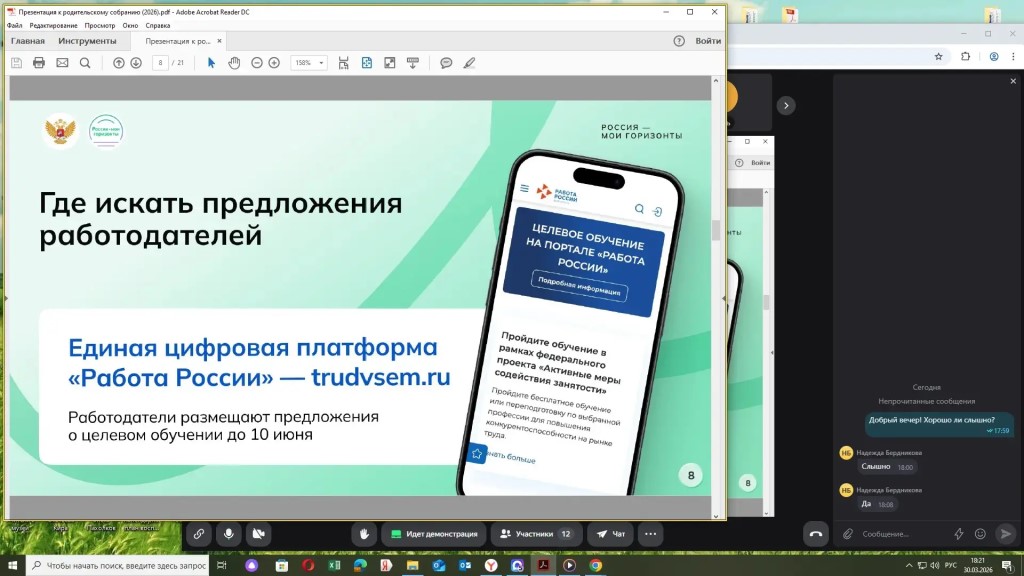This screenshot has width=1024, height=576.
Task: Open browser extensions puzzle icon
Action: pos(965,56)
